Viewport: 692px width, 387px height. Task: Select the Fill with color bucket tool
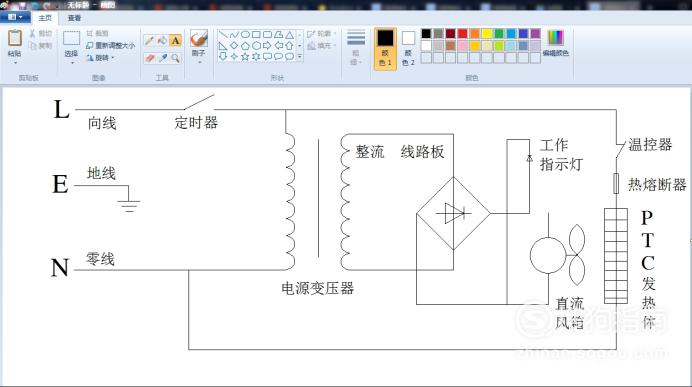[162, 41]
